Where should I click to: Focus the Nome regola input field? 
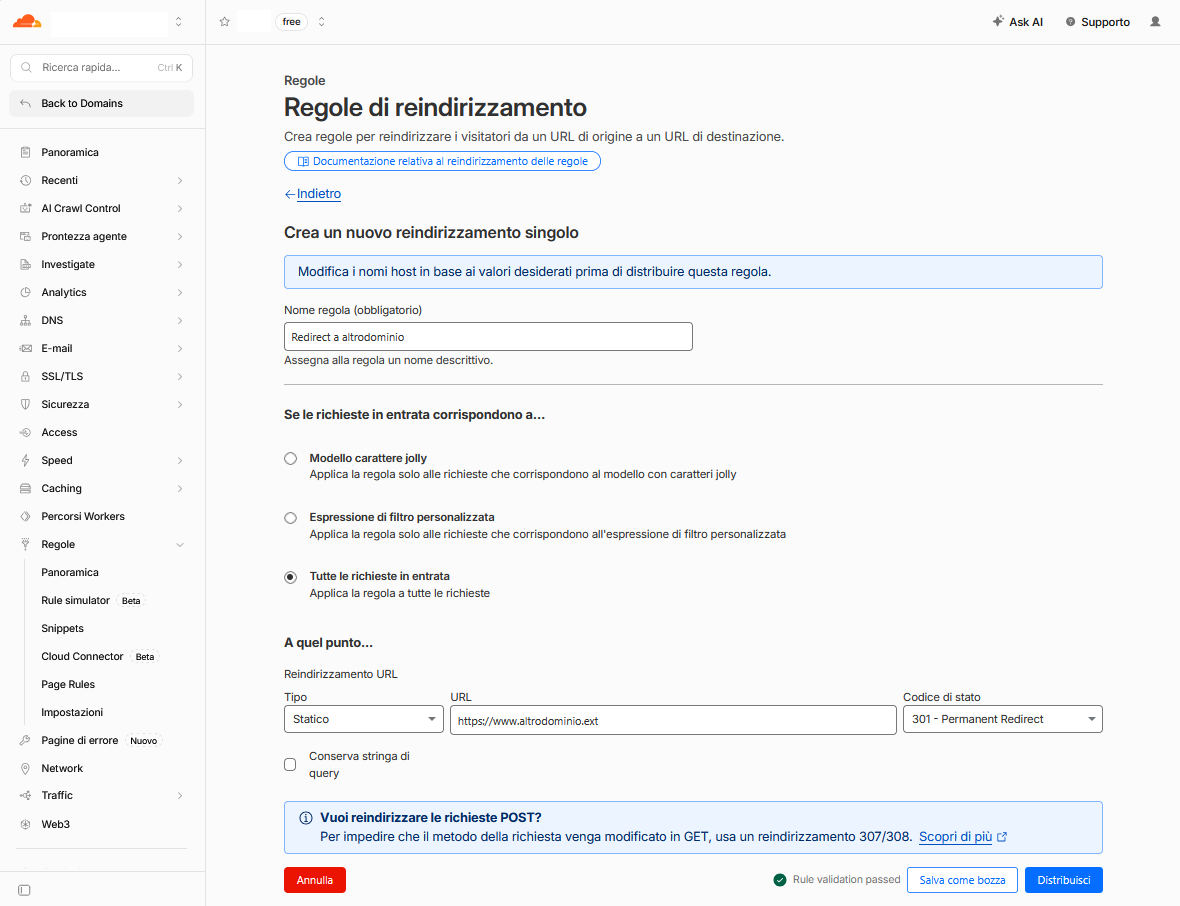488,336
